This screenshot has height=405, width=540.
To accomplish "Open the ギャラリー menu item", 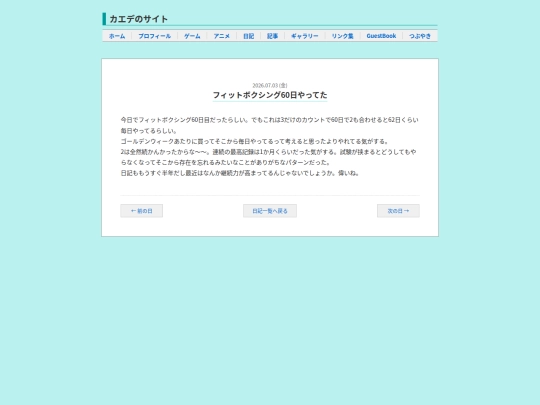I will pos(305,36).
